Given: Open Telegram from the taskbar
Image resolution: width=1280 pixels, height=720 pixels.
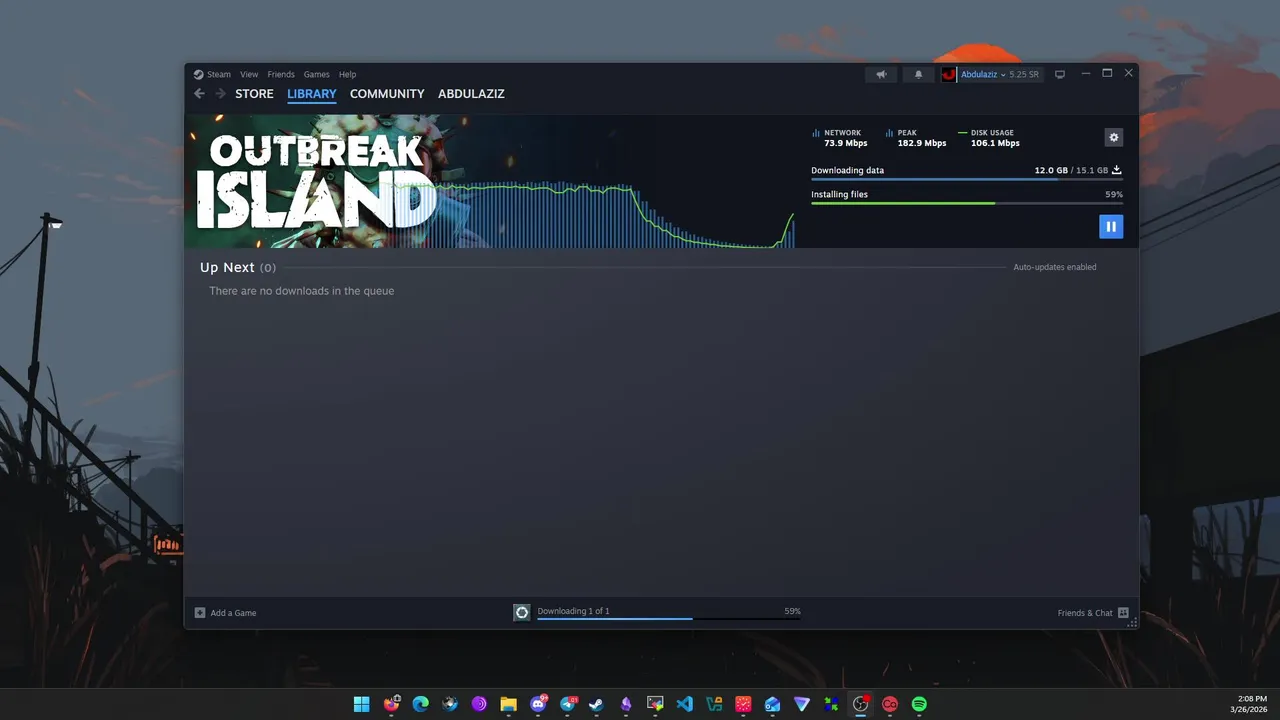Looking at the screenshot, I should click(x=567, y=704).
